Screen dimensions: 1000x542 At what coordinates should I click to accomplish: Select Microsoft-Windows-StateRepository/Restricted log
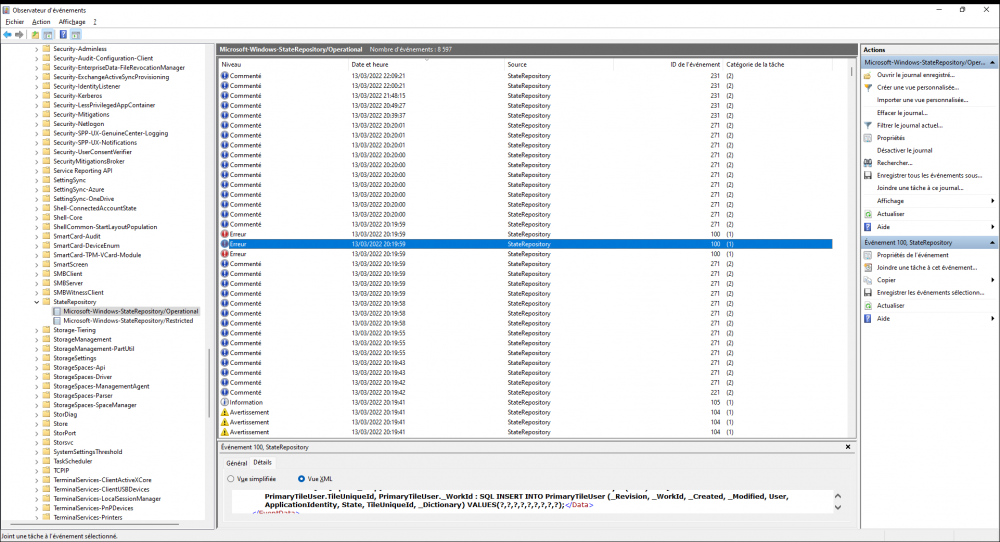127,320
